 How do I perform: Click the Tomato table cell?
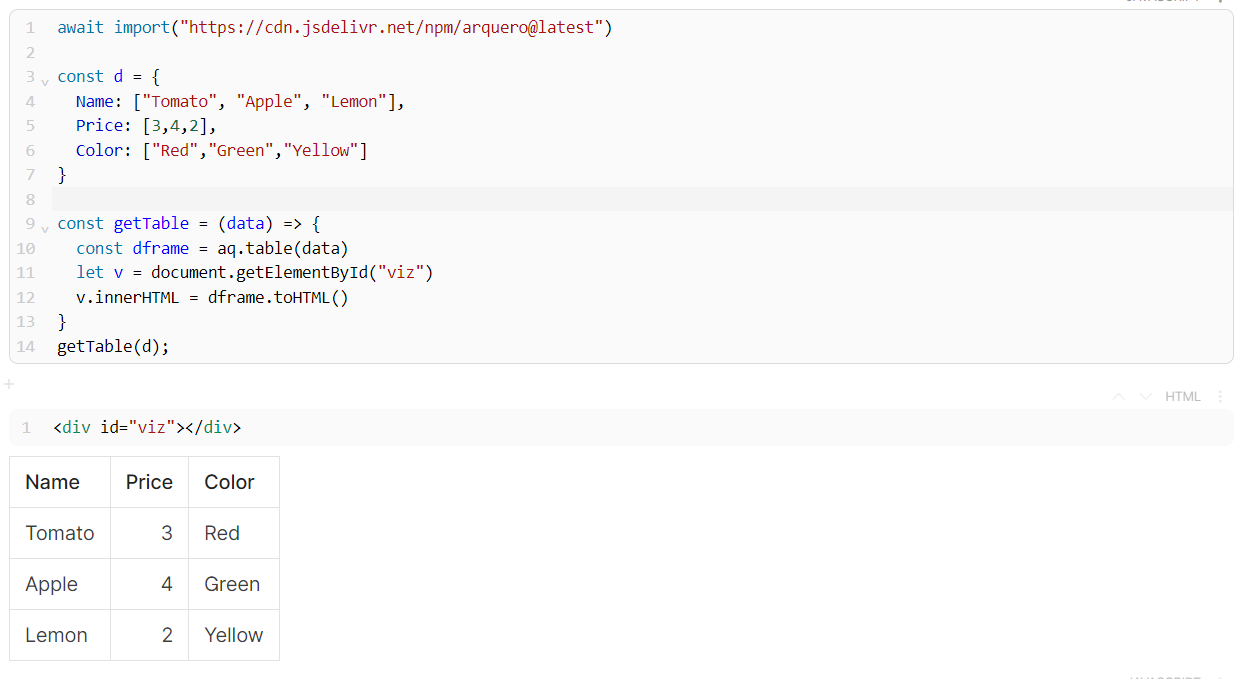(60, 533)
